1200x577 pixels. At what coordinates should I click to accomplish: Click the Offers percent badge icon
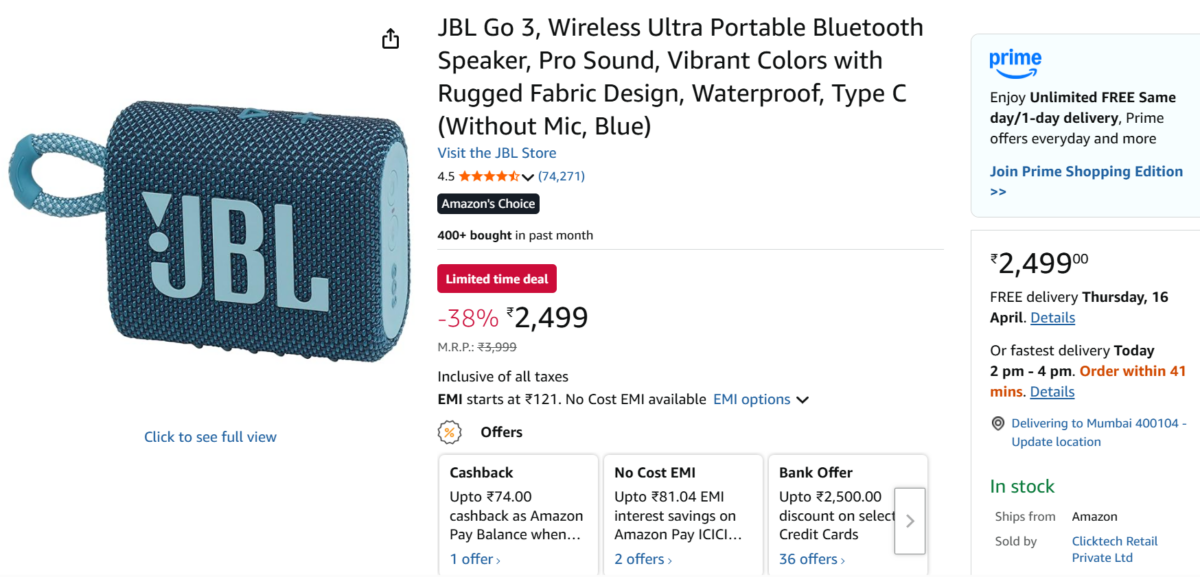(449, 432)
